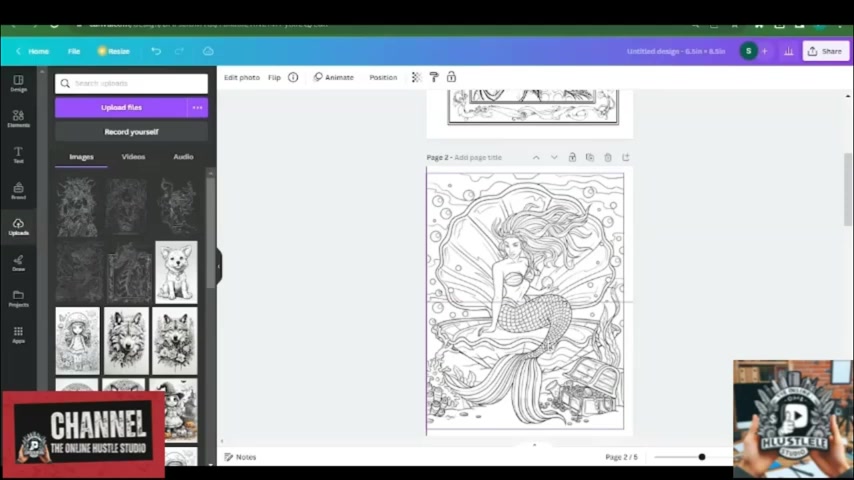854x480 pixels.
Task: Click the plus icon to add collaborators
Action: pos(765,51)
